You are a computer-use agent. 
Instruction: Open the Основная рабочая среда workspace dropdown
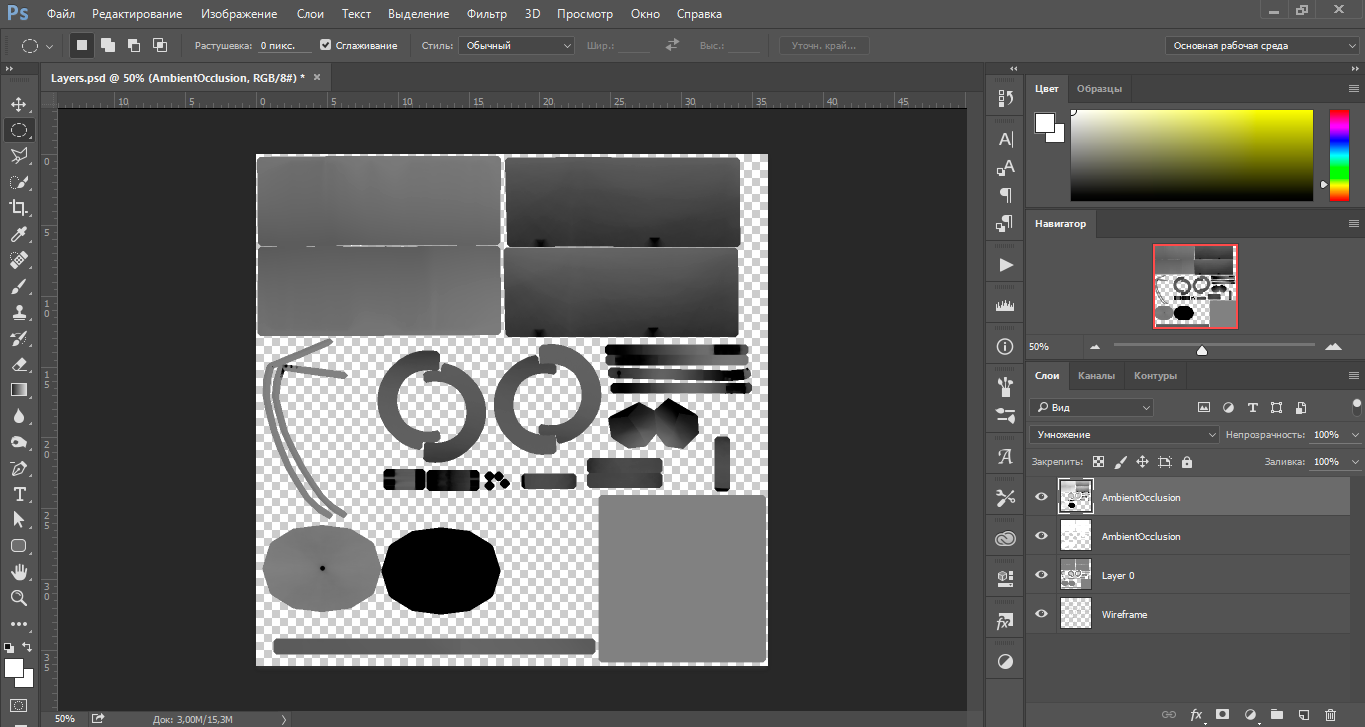[x=1263, y=45]
